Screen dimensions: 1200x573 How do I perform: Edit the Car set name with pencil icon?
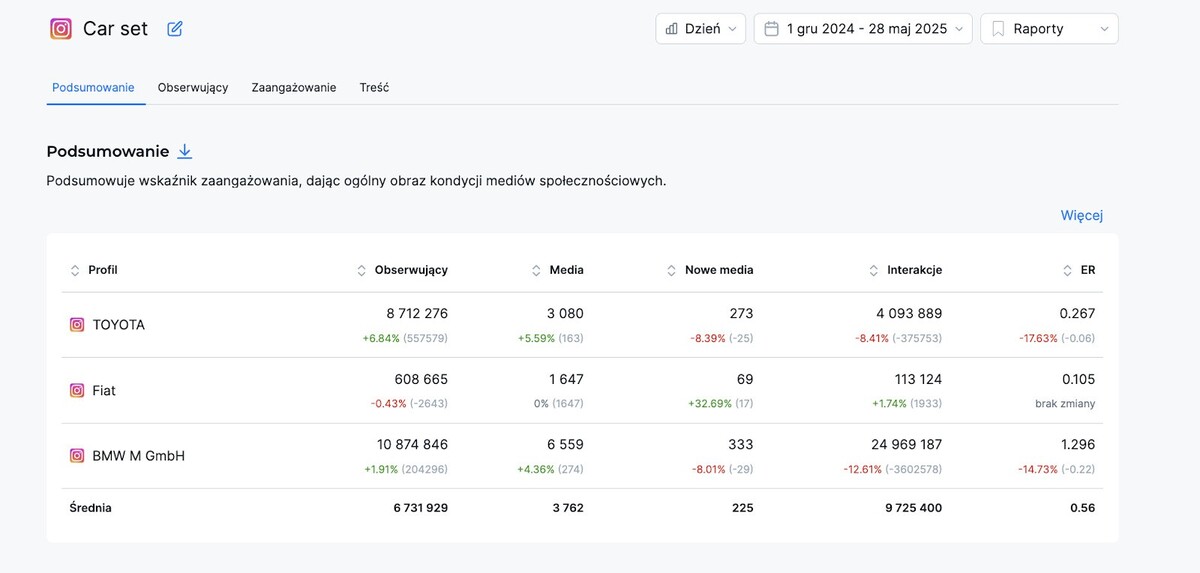click(175, 29)
